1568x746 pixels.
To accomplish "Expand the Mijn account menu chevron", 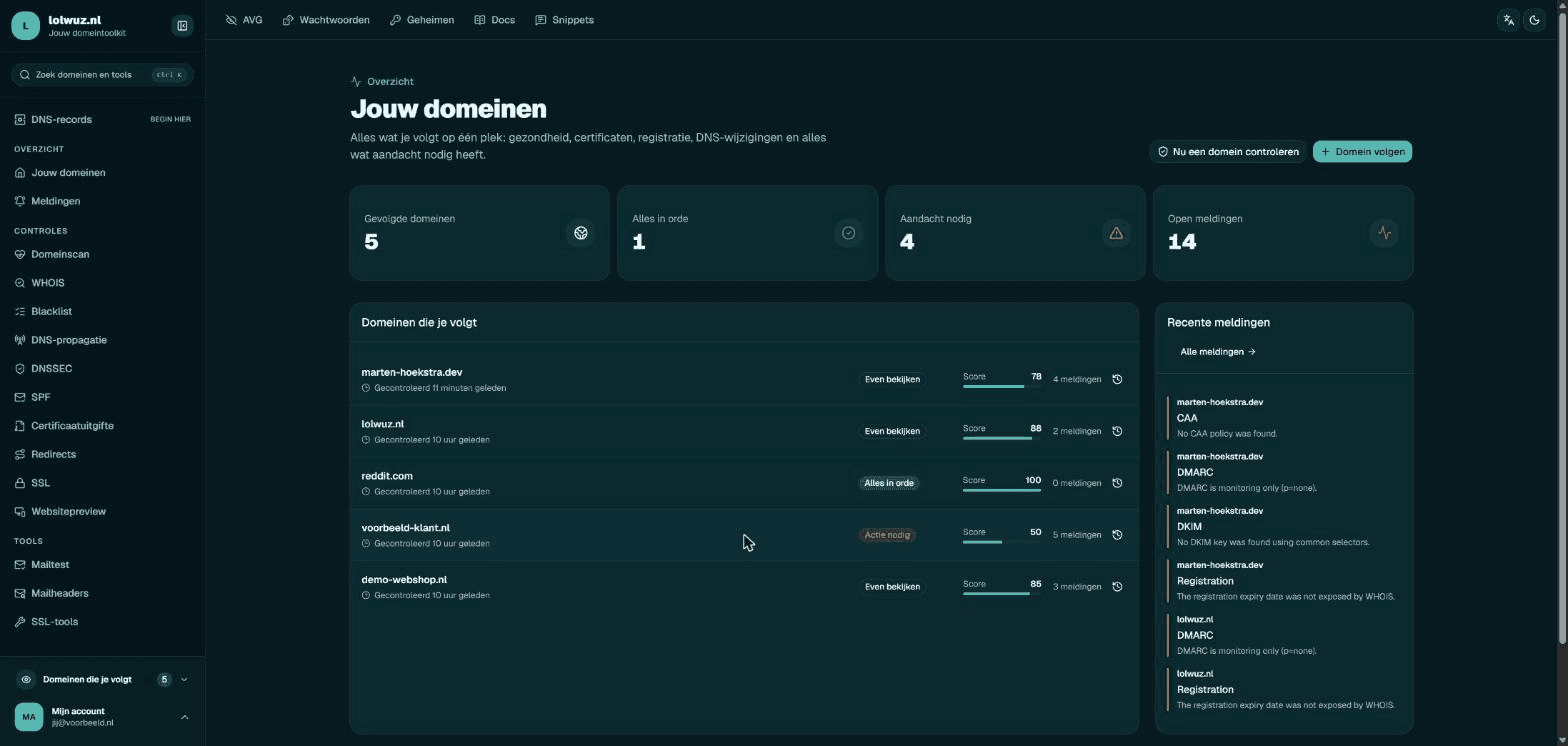I will [184, 717].
